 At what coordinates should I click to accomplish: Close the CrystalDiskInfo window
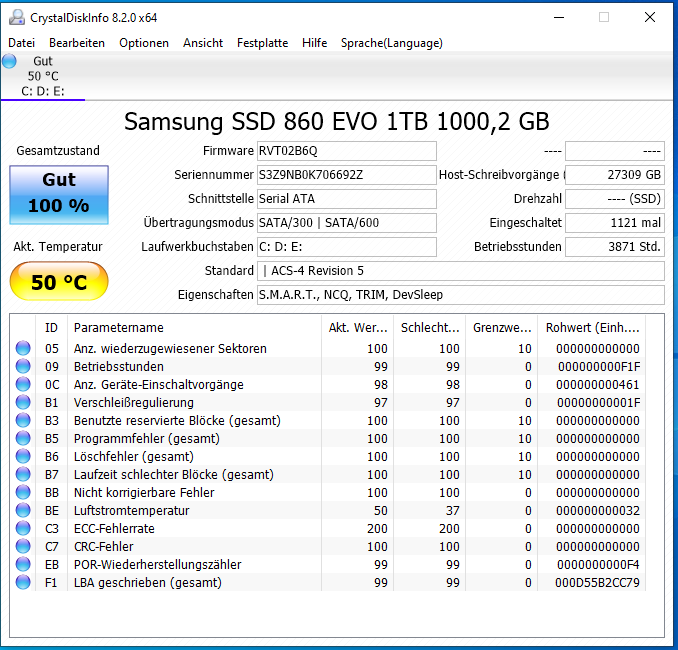point(649,18)
